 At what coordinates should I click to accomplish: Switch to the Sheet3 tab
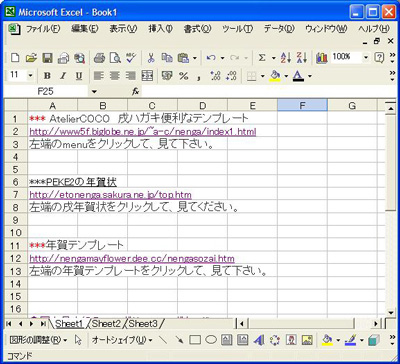[143, 323]
